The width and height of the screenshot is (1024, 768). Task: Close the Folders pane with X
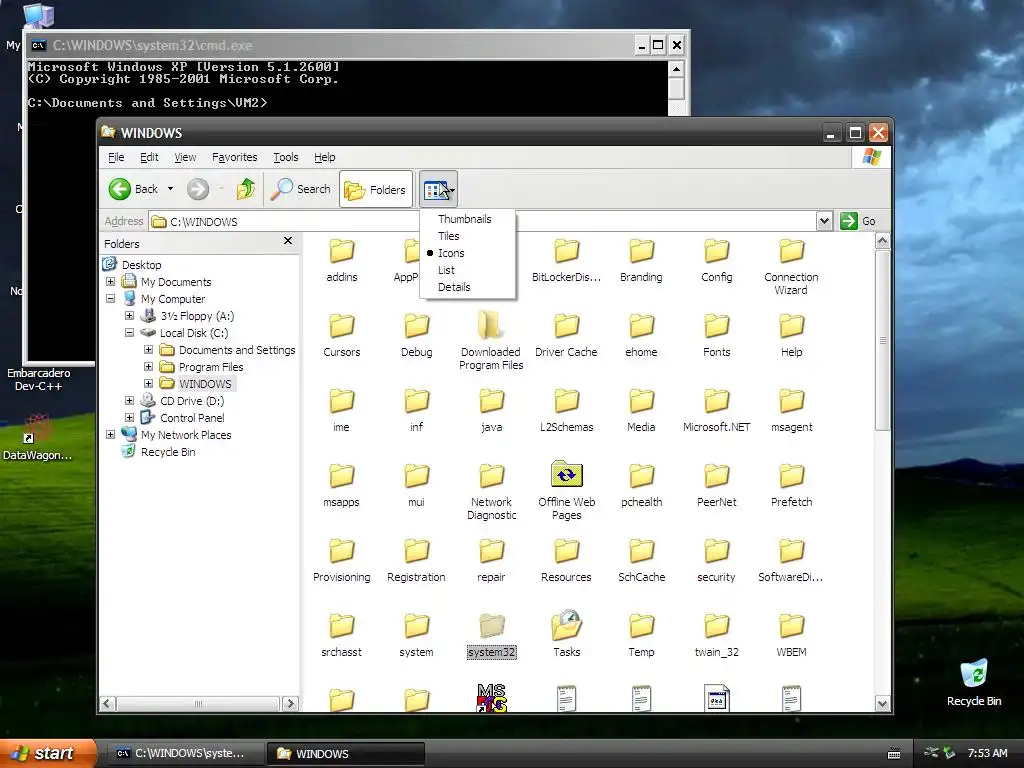click(x=288, y=241)
